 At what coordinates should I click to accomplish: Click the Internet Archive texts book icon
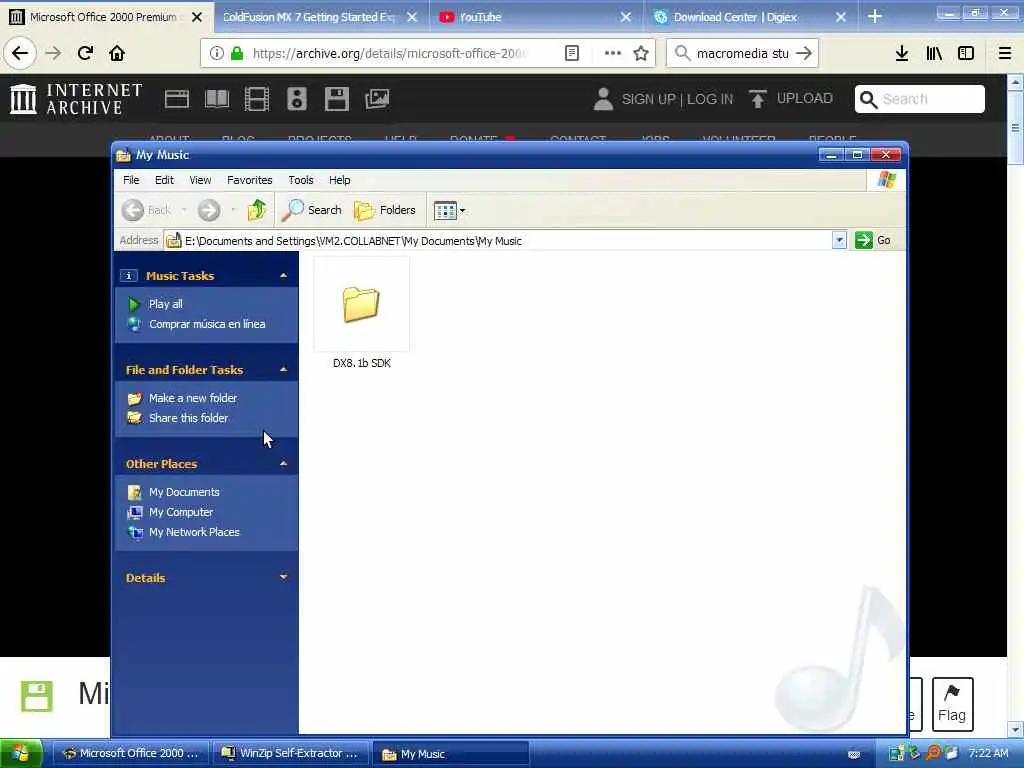click(x=217, y=99)
